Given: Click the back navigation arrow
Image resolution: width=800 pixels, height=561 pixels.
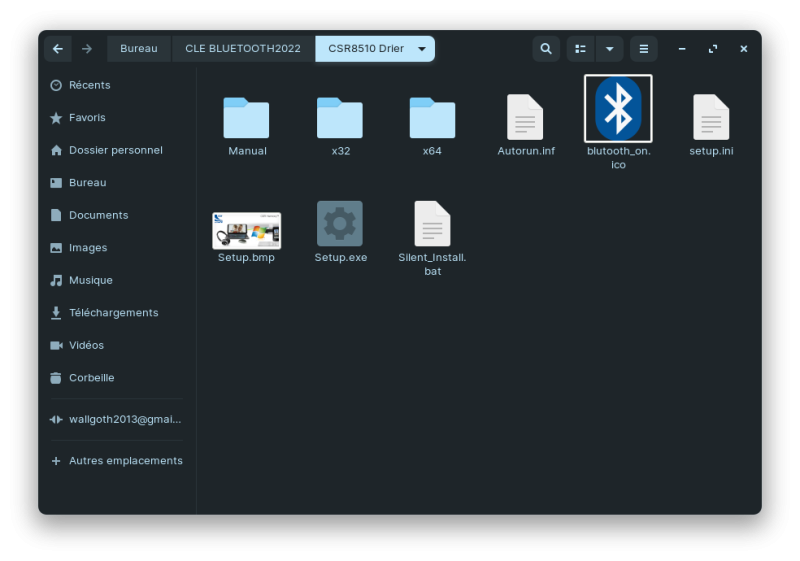Looking at the screenshot, I should pos(57,49).
